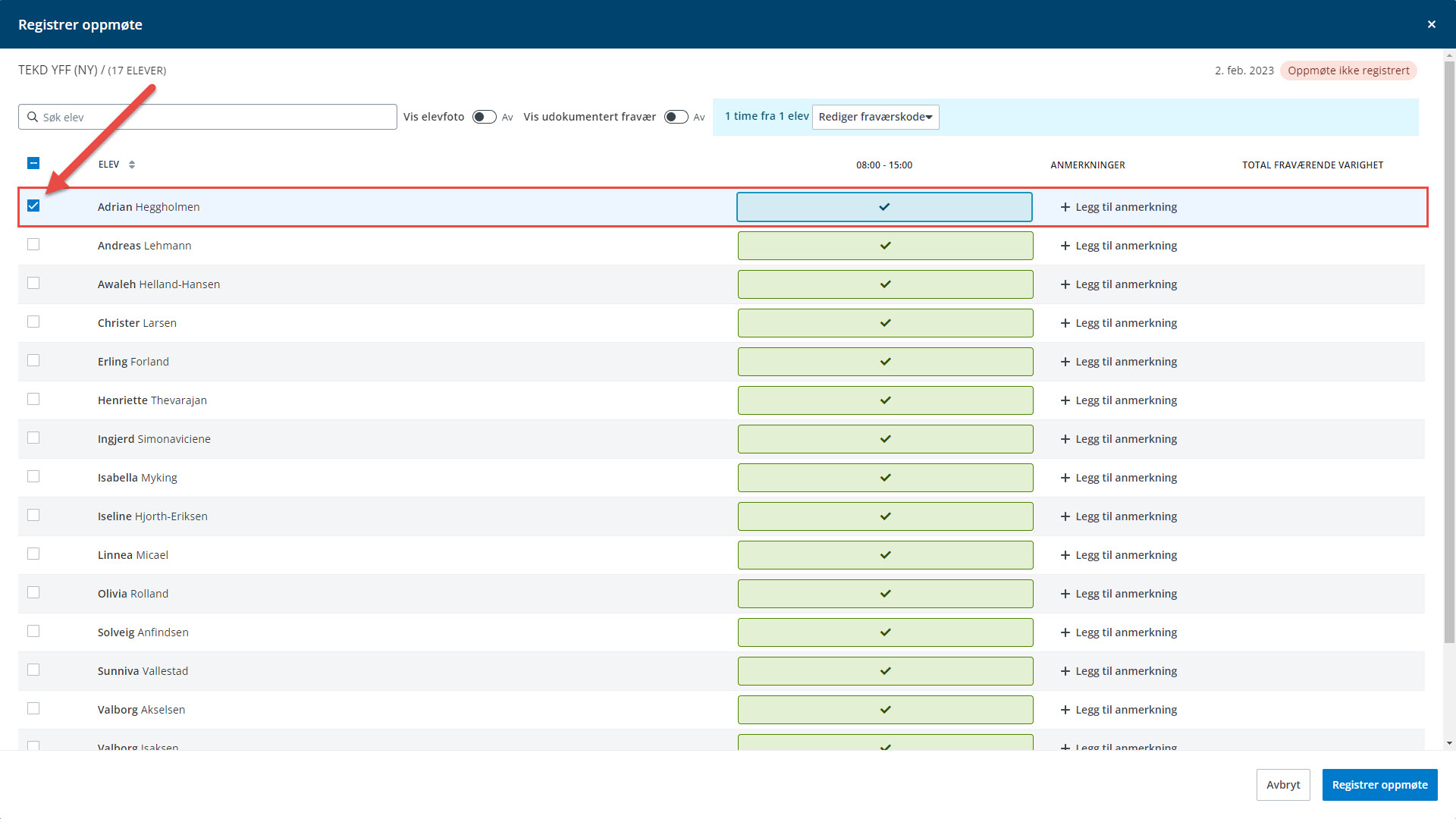Check Andreas Lehmann's checkbox

[x=33, y=244]
